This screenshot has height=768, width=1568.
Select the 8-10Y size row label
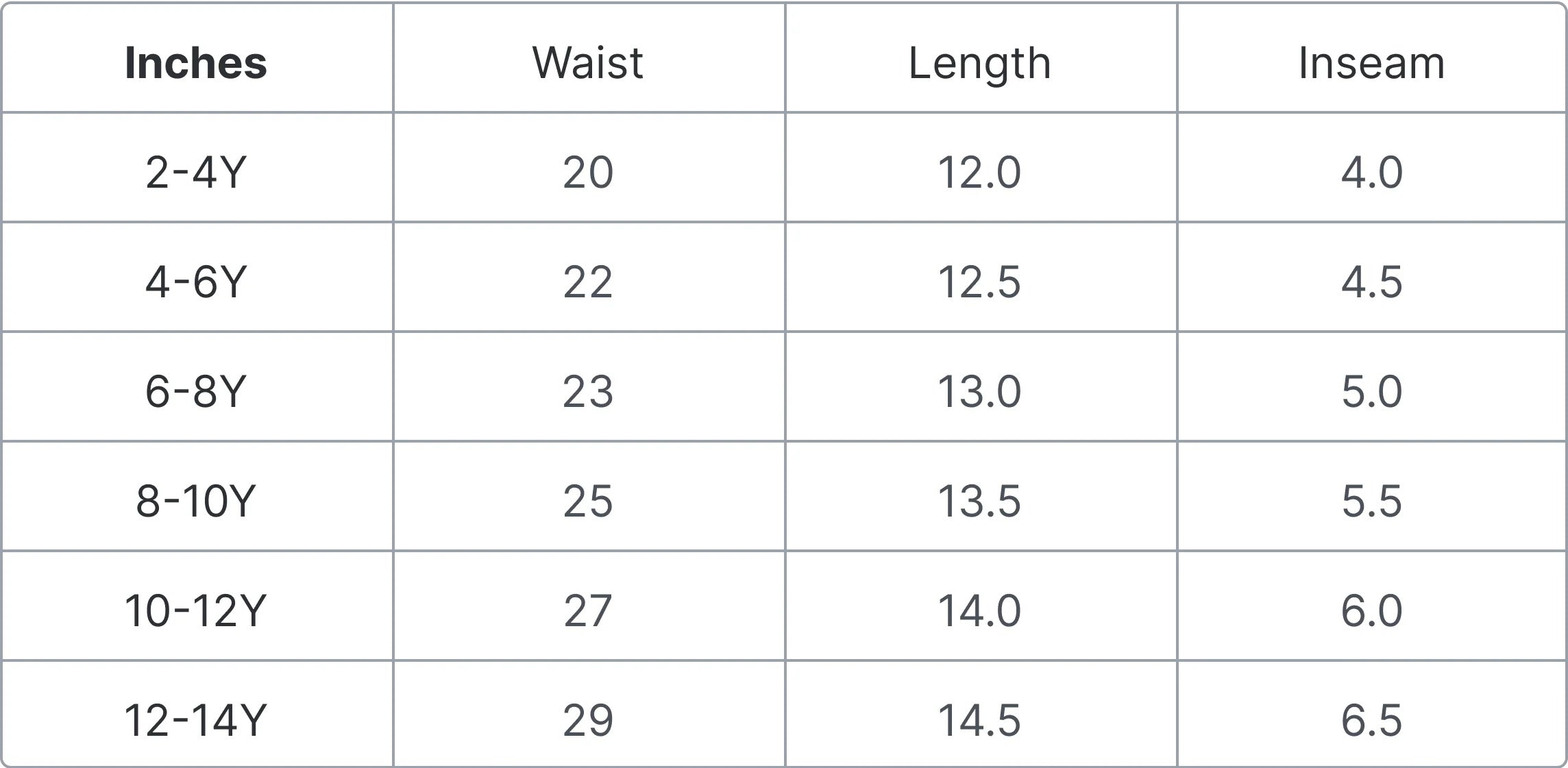pyautogui.click(x=196, y=501)
